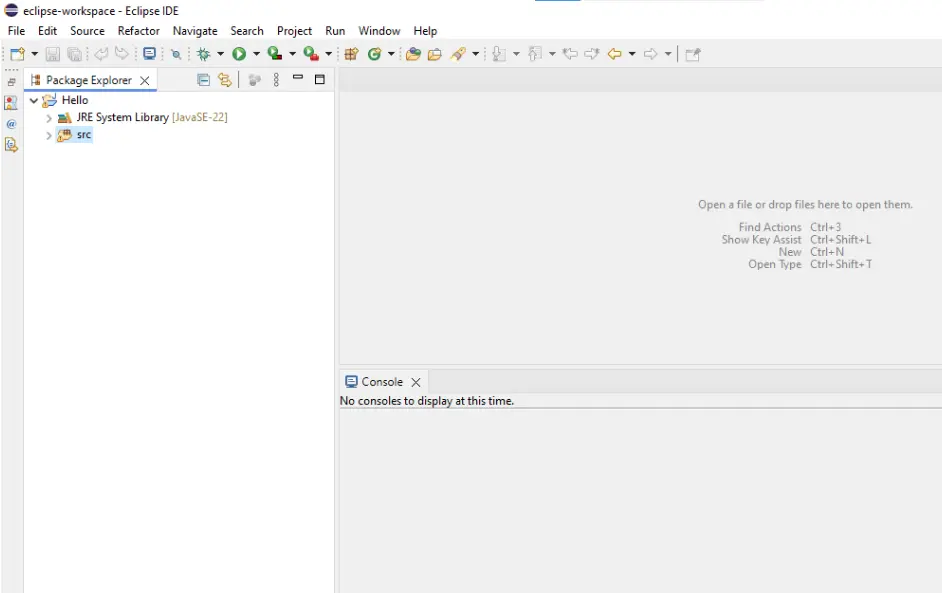Viewport: 942px width, 593px height.
Task: Click the Coverage launch icon
Action: coord(275,54)
